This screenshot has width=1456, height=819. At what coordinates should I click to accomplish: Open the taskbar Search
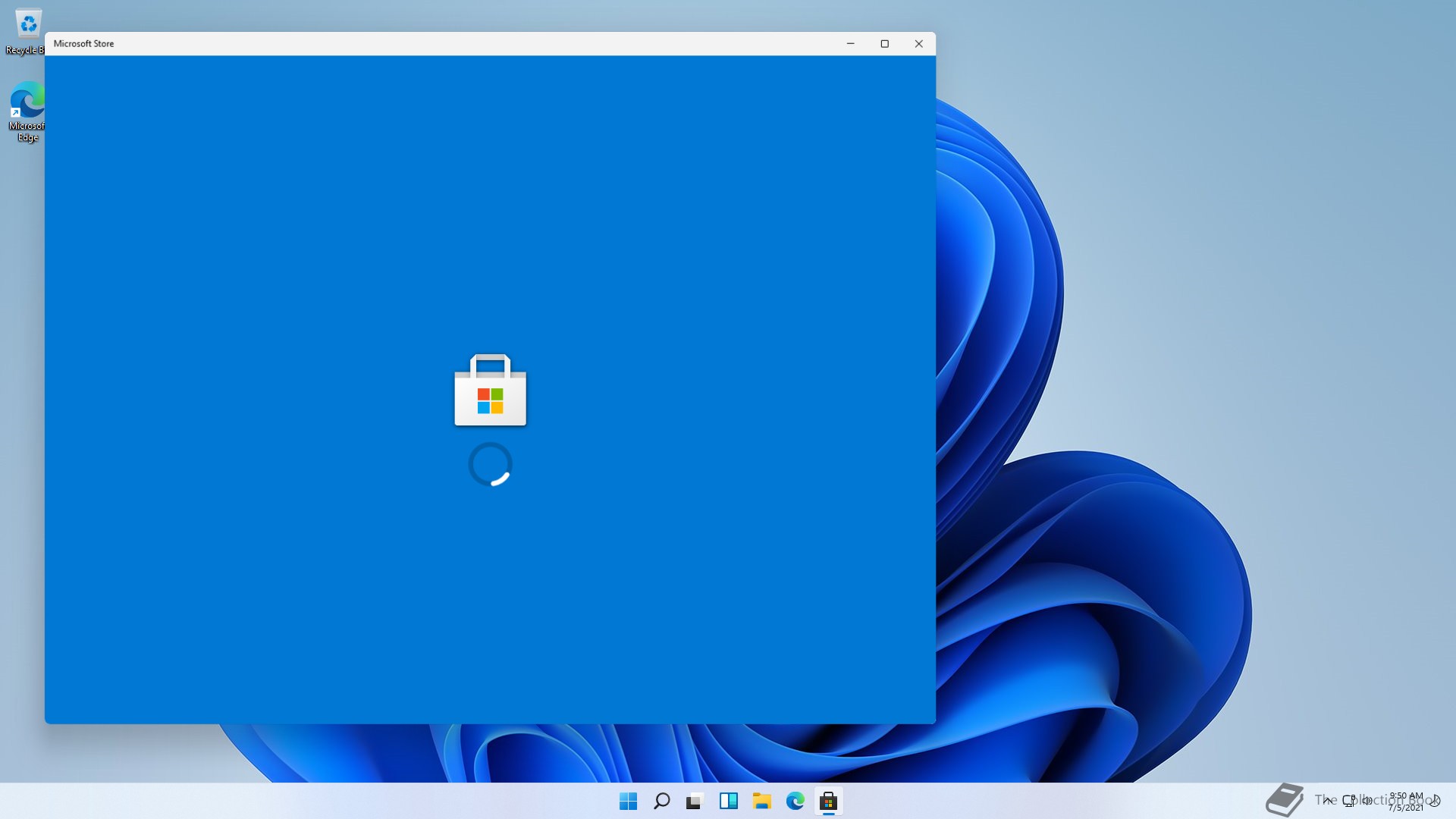661,801
